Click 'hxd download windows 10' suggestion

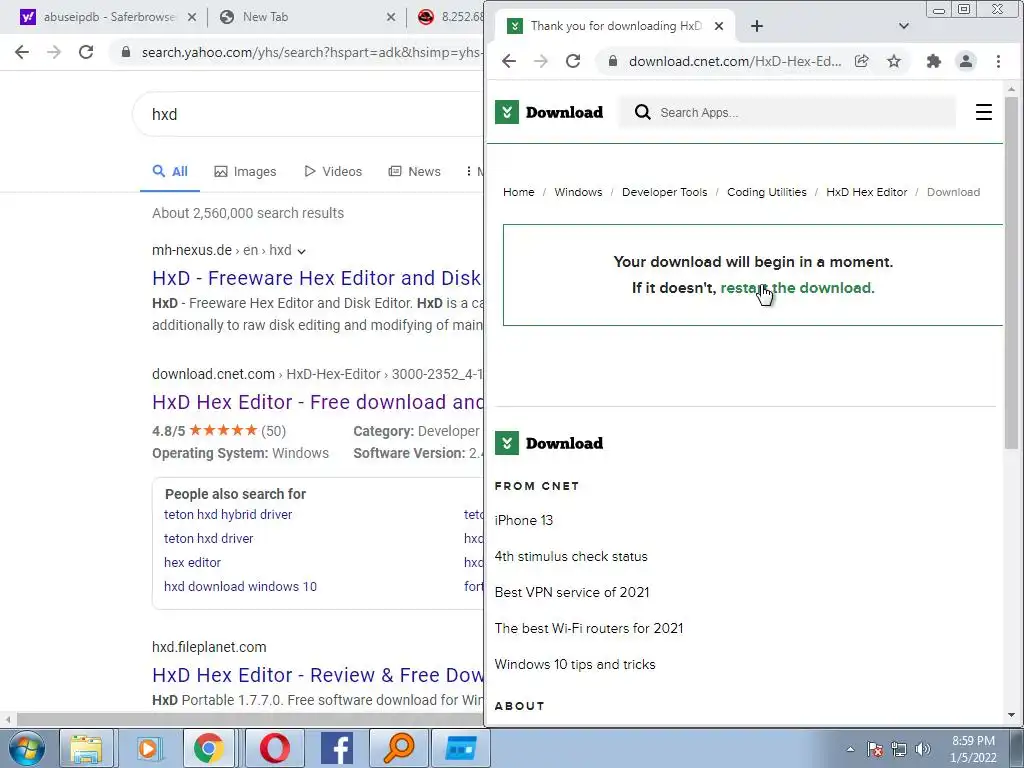240,587
